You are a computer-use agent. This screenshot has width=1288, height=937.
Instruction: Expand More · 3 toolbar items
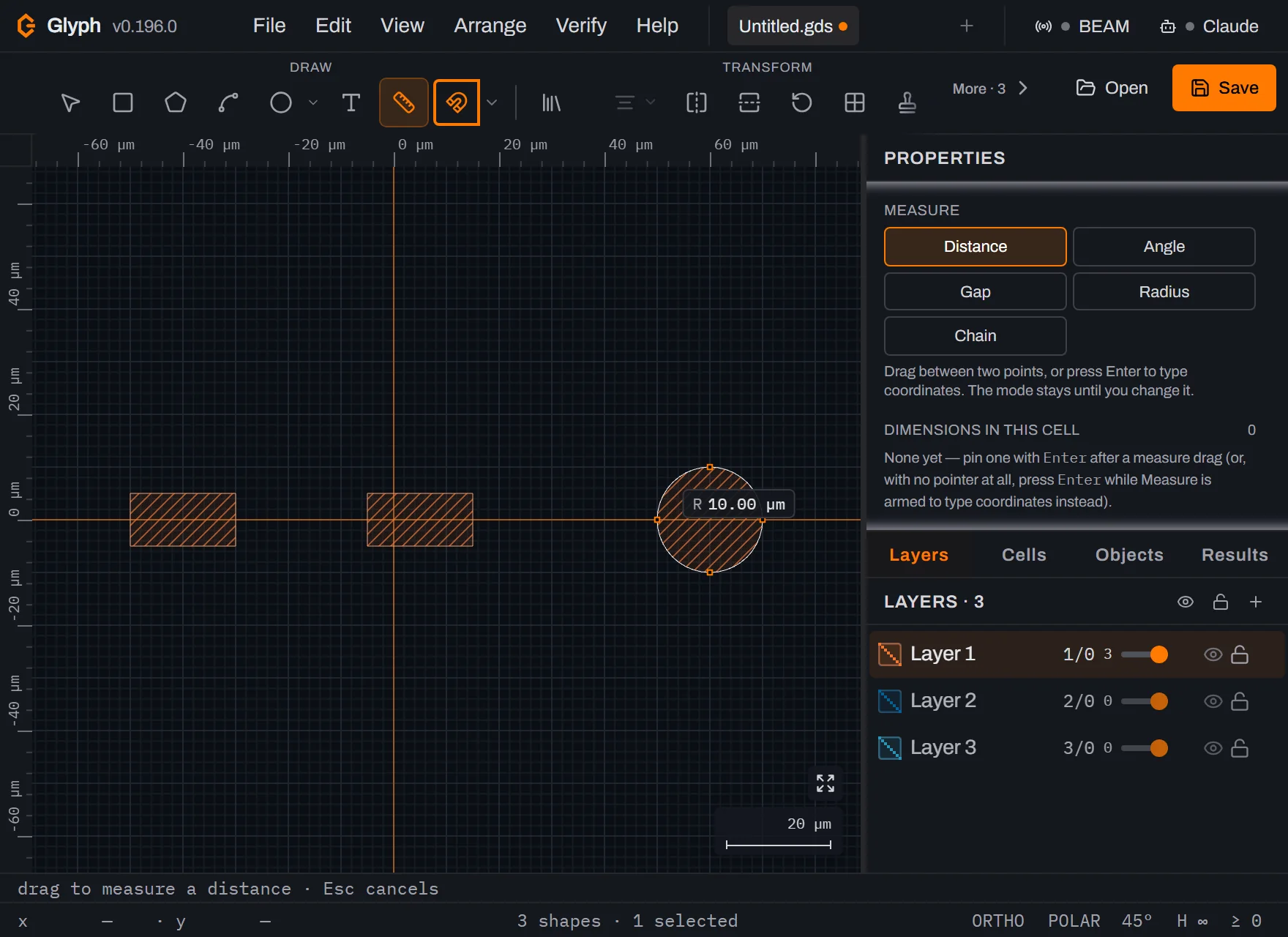pos(990,89)
